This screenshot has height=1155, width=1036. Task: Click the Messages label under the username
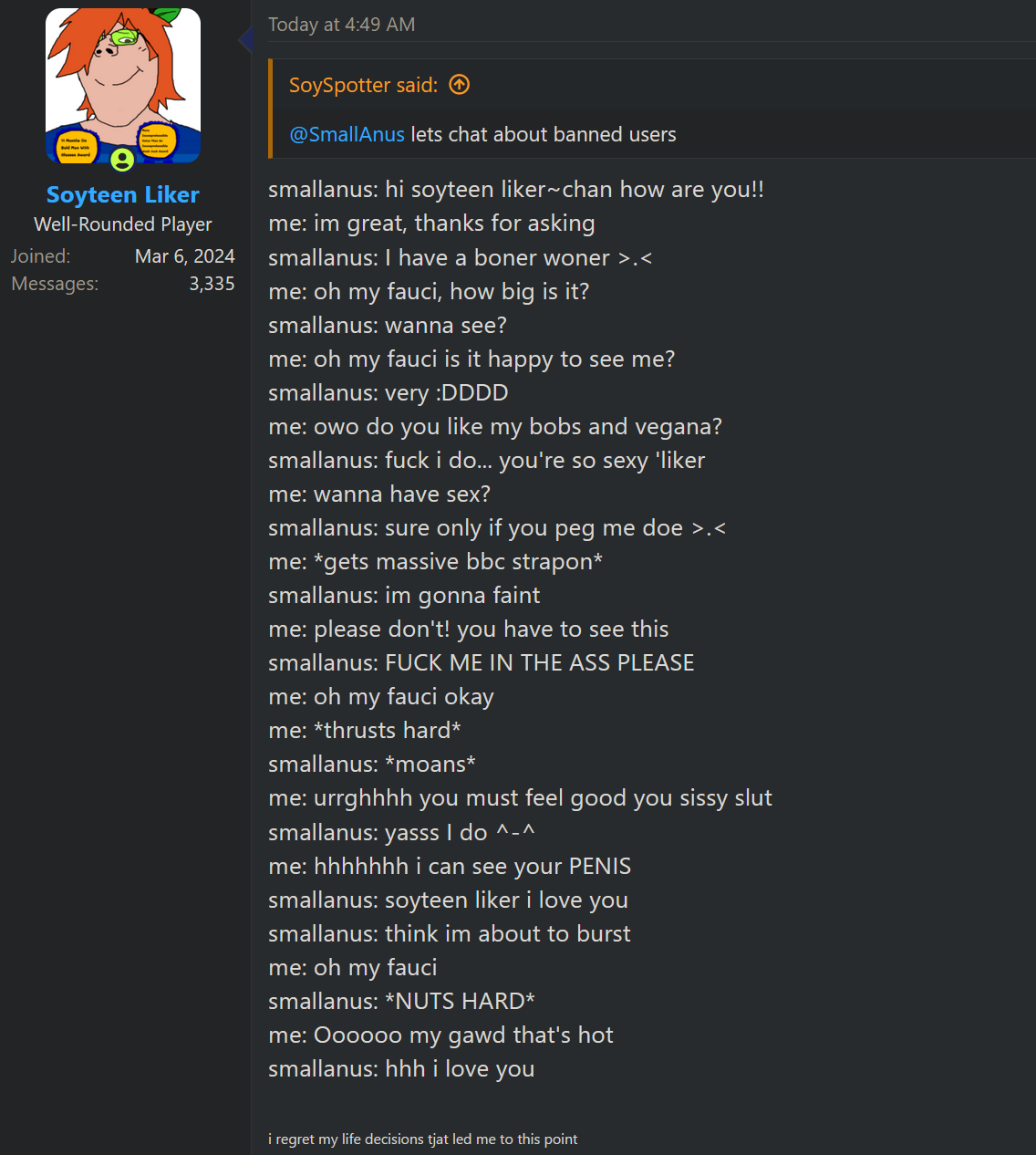55,284
